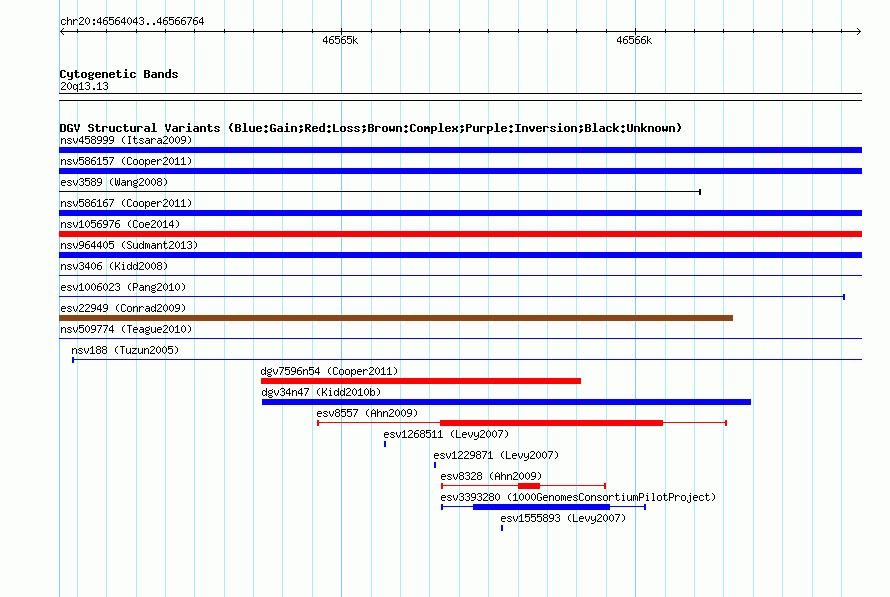This screenshot has height=597, width=890.
Task: Click the small blue tick for esv1555893
Action: pos(502,528)
